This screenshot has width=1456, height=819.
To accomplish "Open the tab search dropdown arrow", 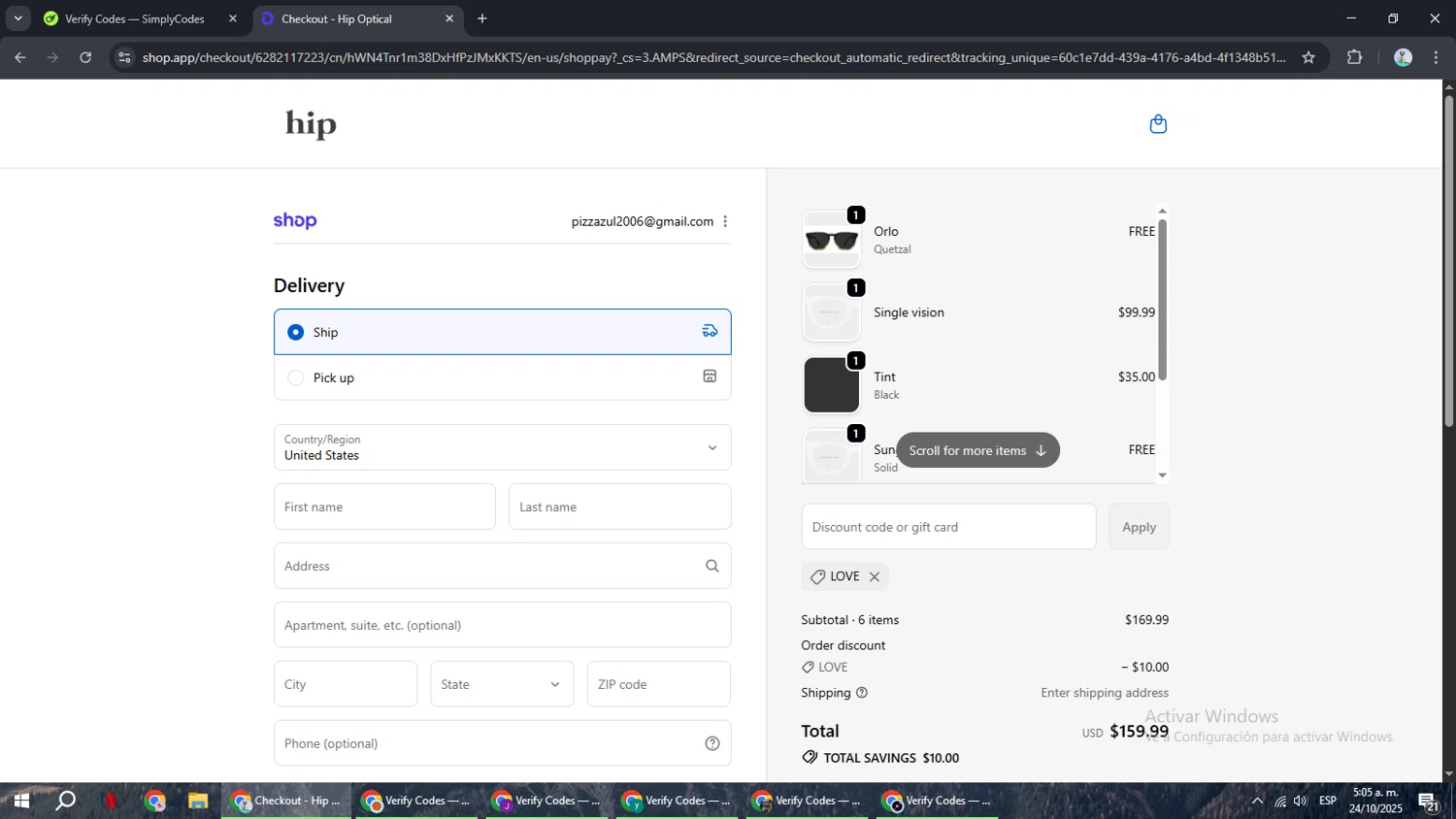I will click(x=17, y=18).
